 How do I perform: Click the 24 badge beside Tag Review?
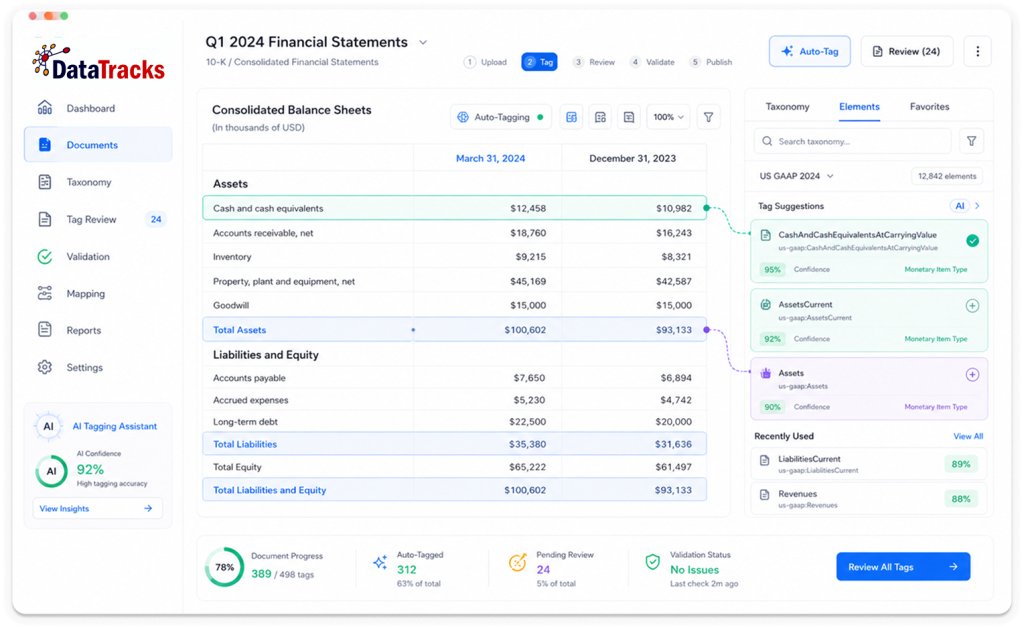(156, 219)
